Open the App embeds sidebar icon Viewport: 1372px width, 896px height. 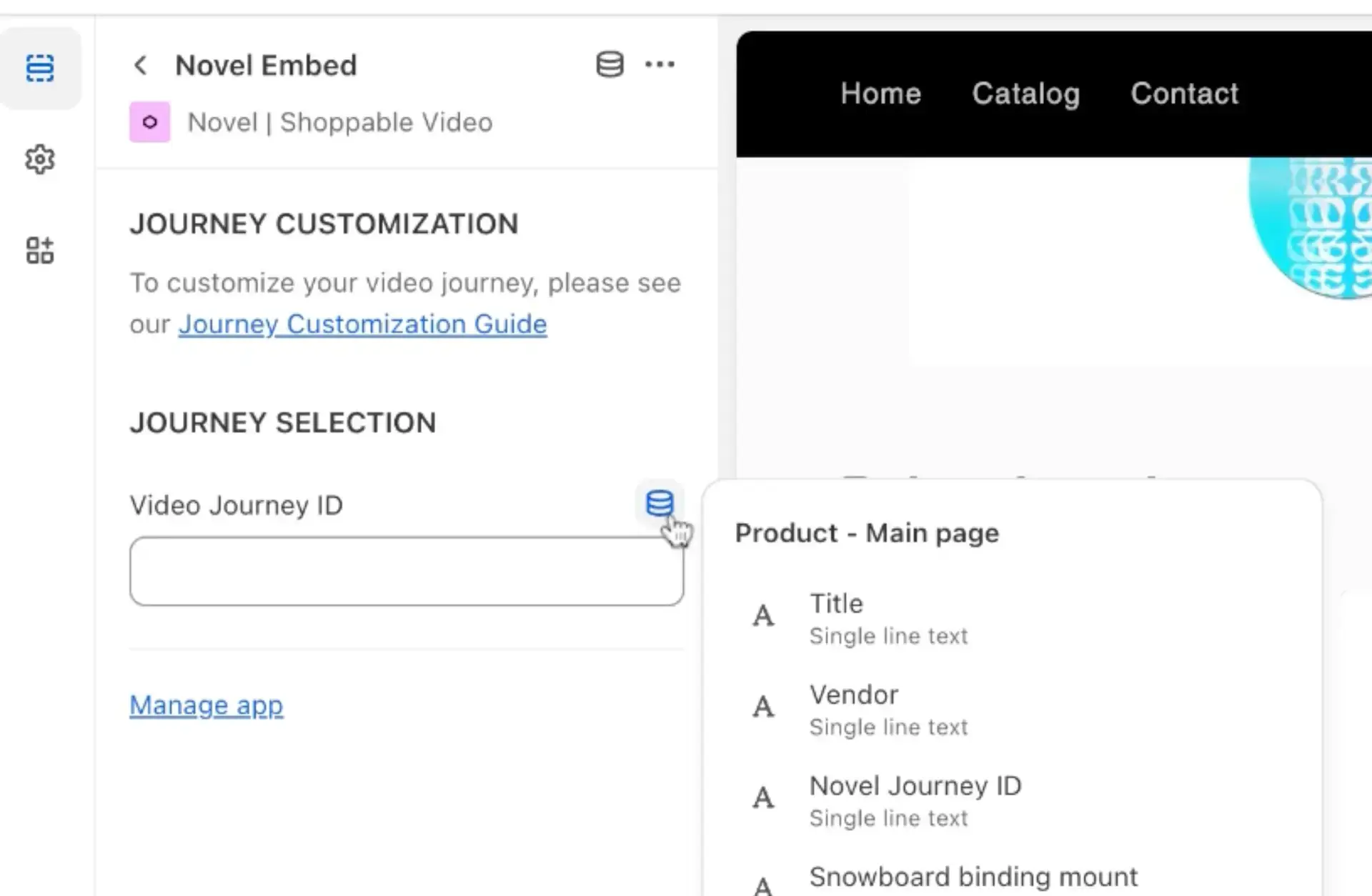point(40,251)
